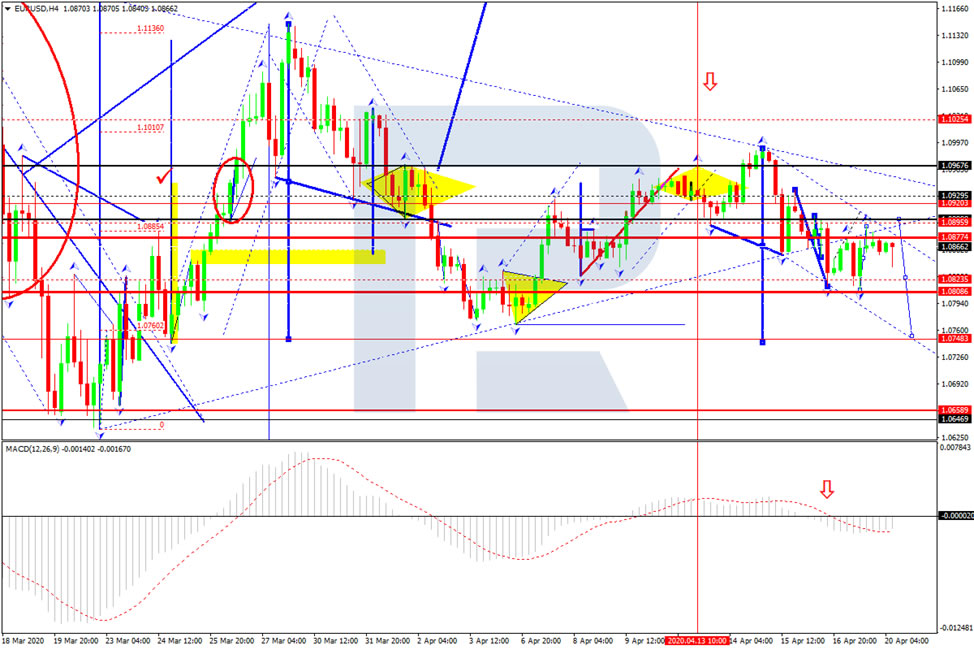Click the 1.08959 red price level label

coord(955,222)
